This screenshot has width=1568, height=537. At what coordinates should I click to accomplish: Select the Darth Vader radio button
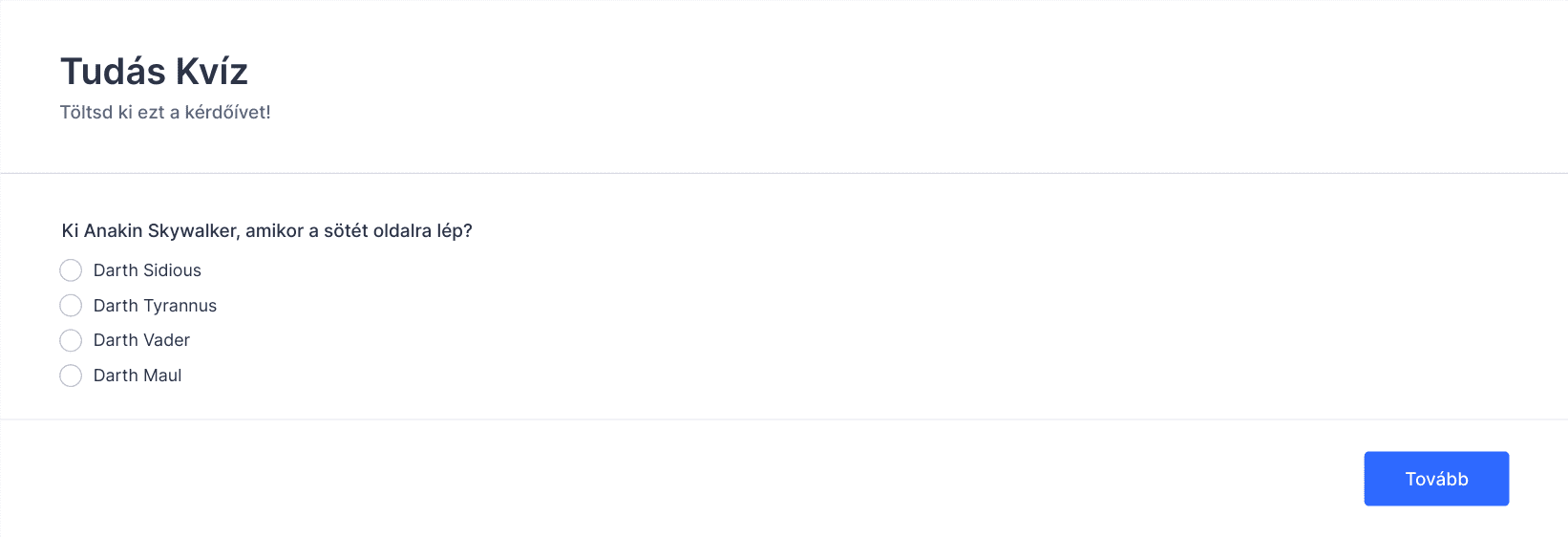coord(71,340)
